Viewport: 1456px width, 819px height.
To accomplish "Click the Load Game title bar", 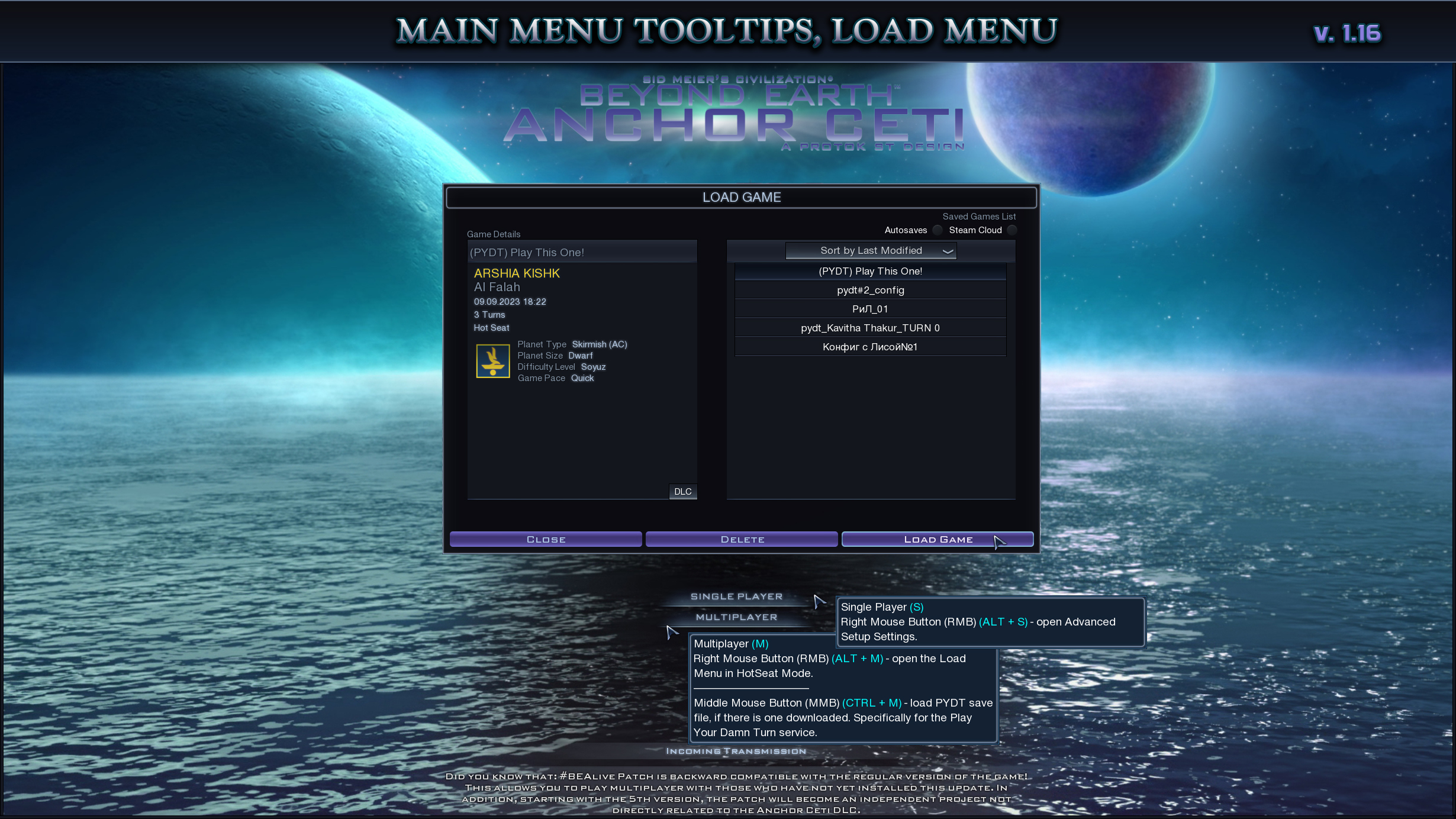I will 741,198.
